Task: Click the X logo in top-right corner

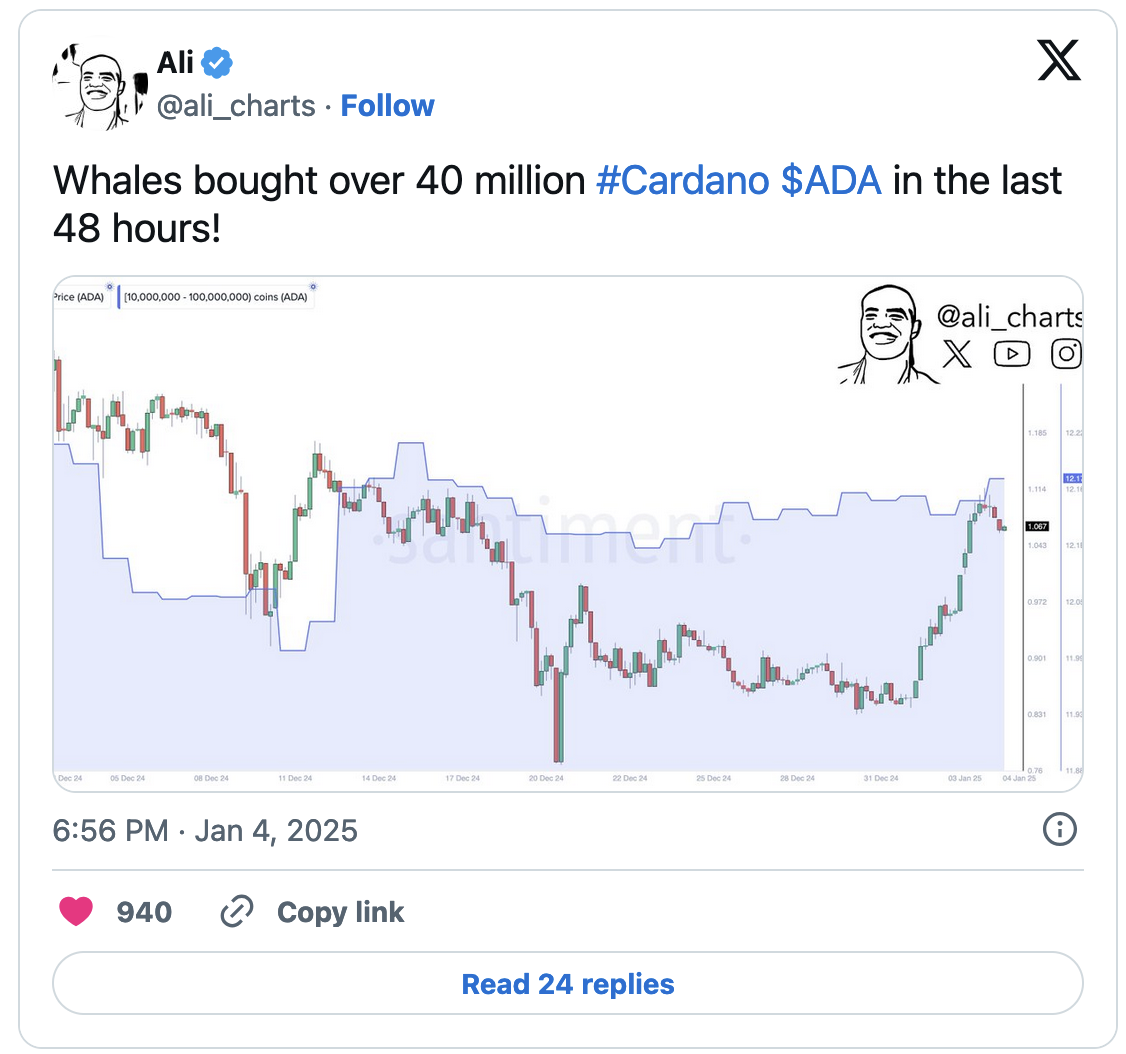Action: click(1058, 63)
